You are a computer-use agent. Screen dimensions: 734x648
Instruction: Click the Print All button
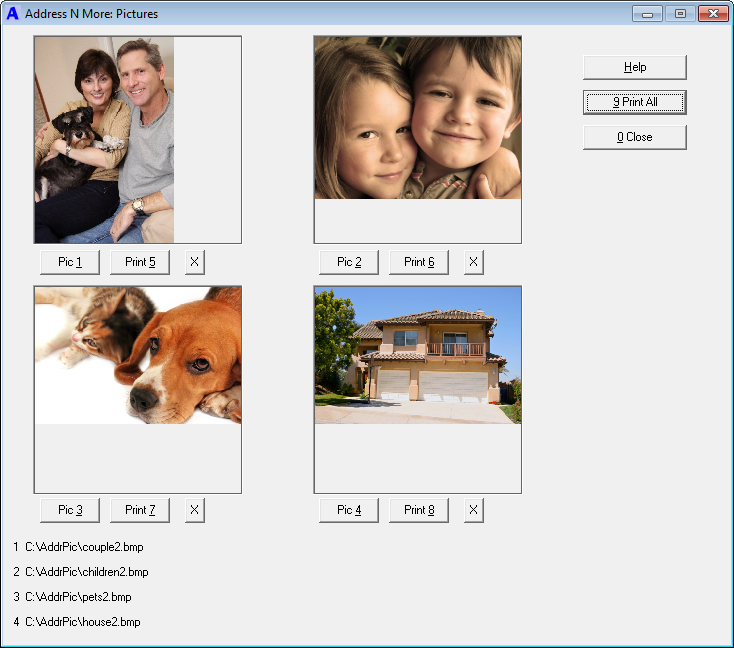[634, 102]
